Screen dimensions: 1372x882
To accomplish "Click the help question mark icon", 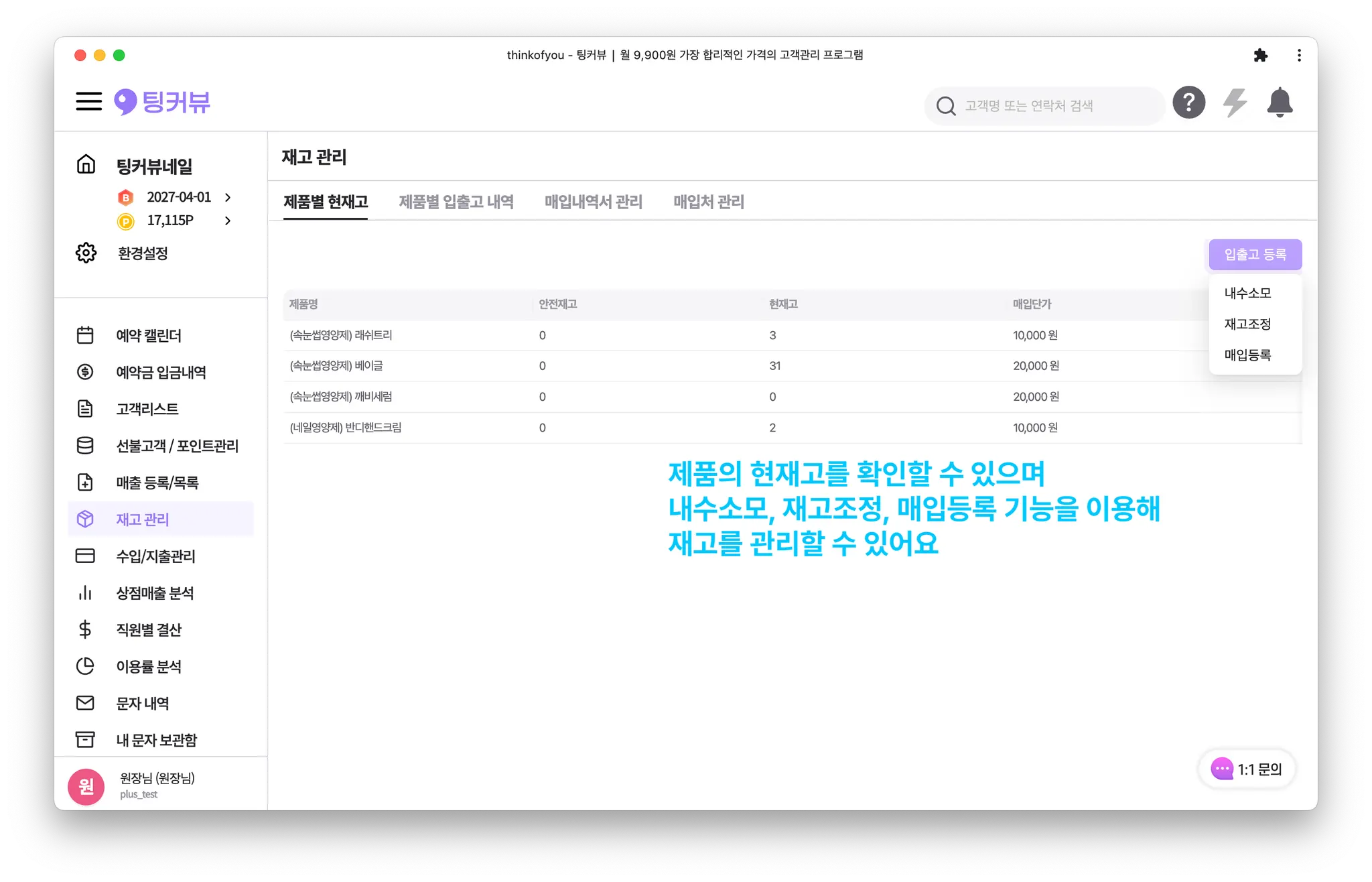I will click(1188, 103).
